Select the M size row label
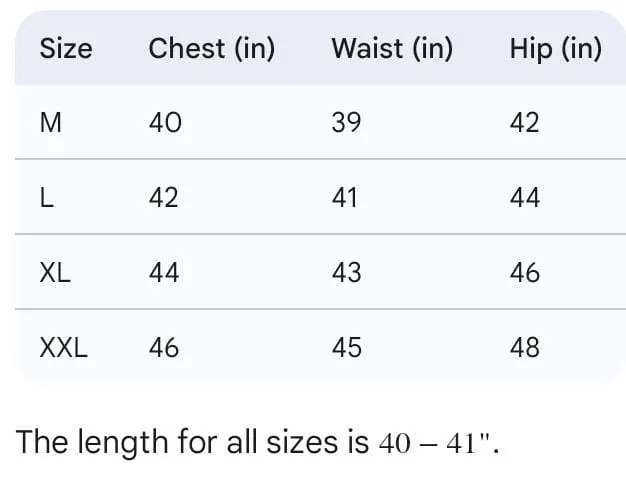 tap(51, 123)
